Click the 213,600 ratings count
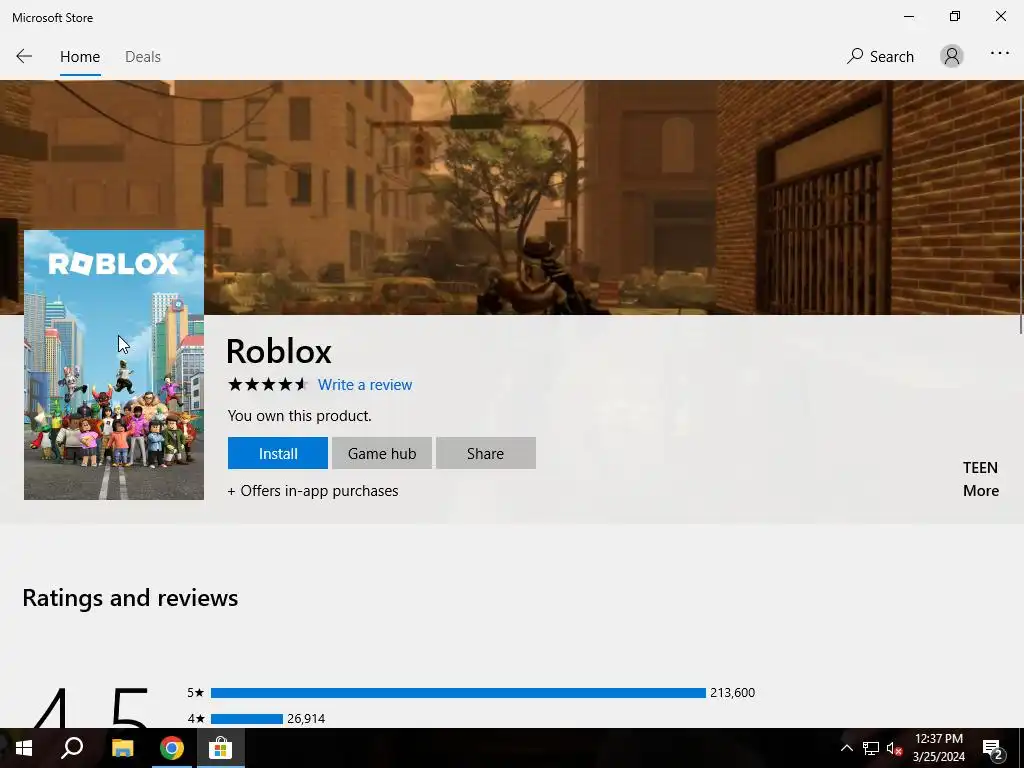Screen dimensions: 1024x768 (732, 692)
